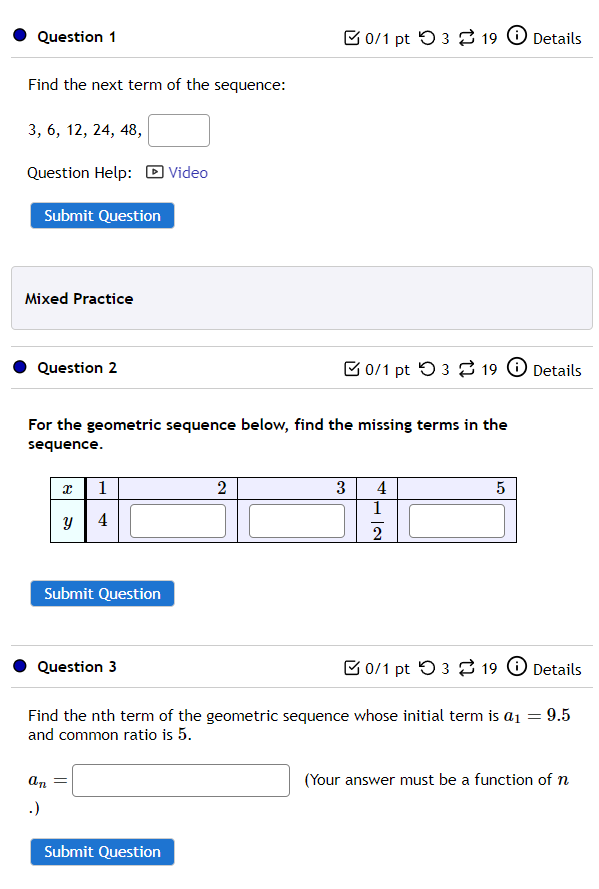Image resolution: width=599 pixels, height=889 pixels.
Task: Open Details for Question 1
Action: pyautogui.click(x=558, y=39)
